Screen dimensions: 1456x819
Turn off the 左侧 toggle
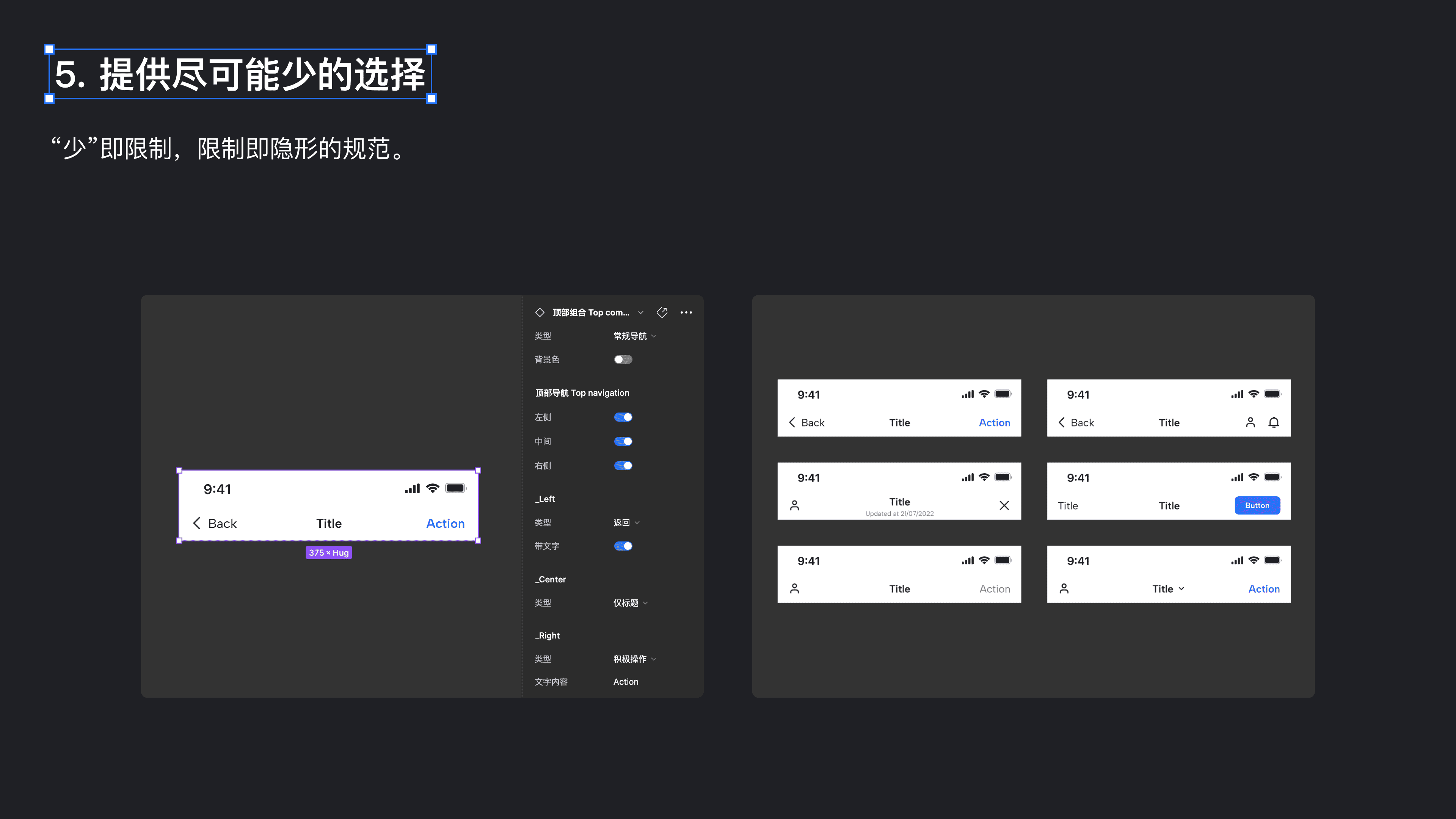623,417
